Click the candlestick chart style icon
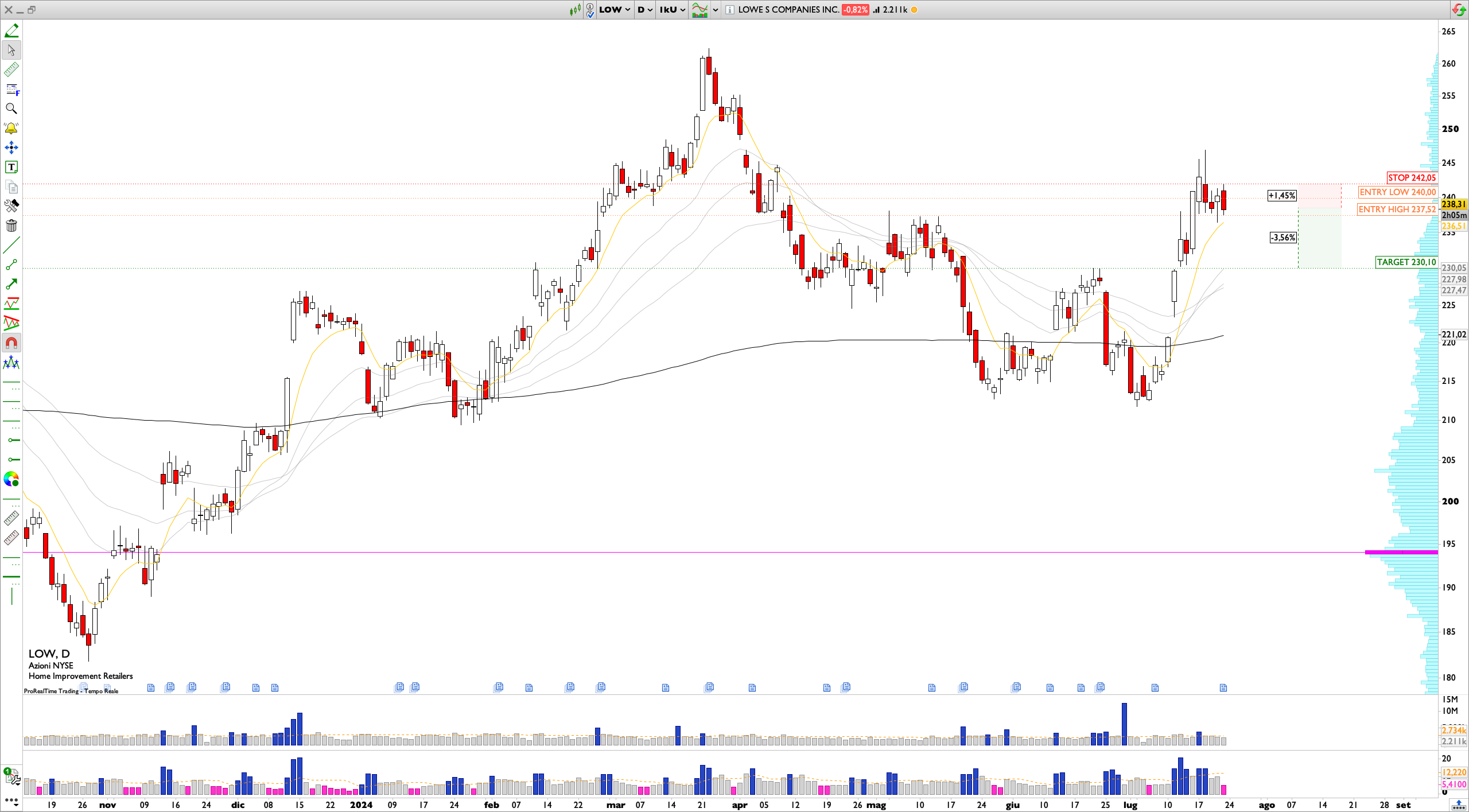Screen dimensions: 1469x812 pos(575,10)
